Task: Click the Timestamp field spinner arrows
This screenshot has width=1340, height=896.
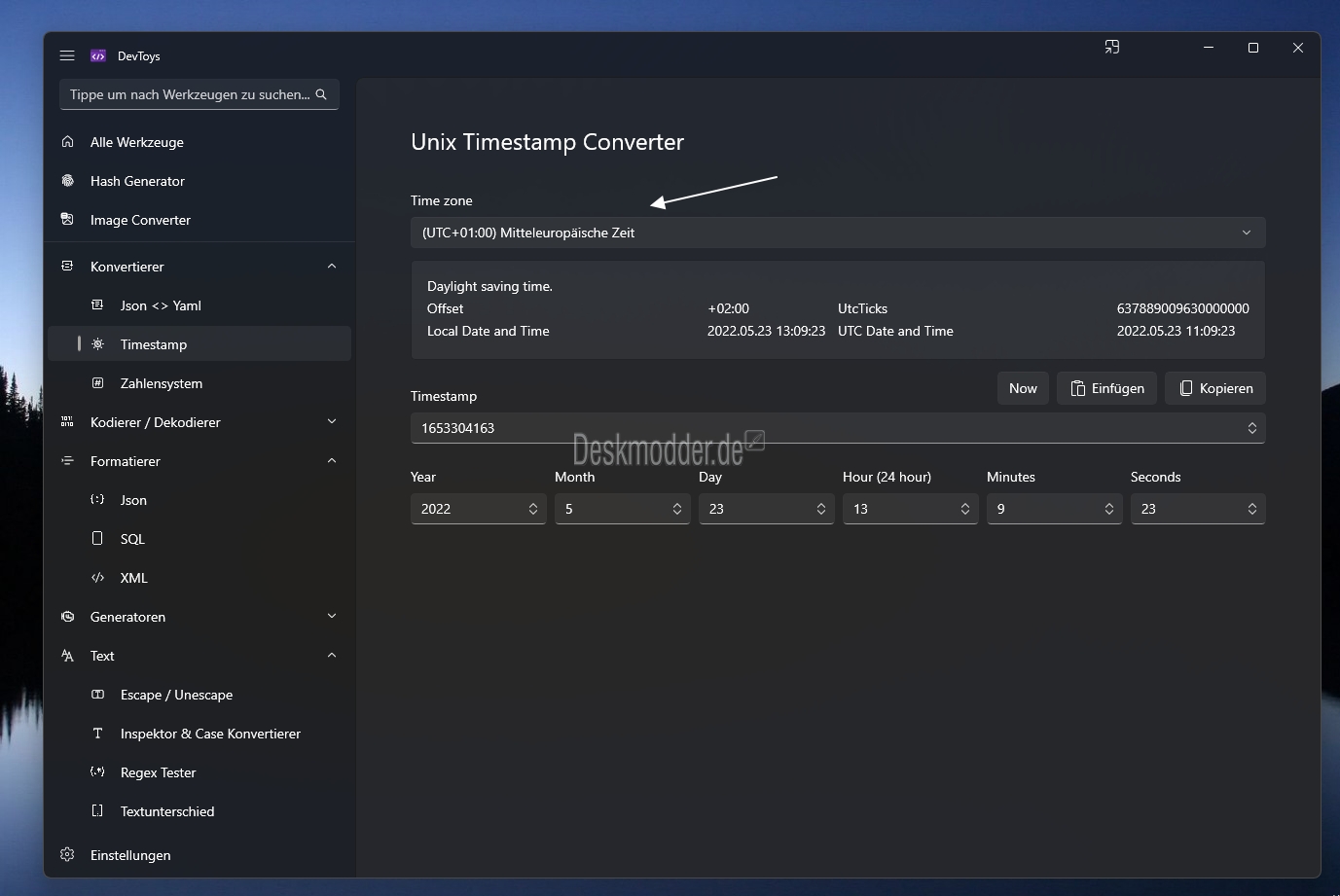Action: [1252, 428]
